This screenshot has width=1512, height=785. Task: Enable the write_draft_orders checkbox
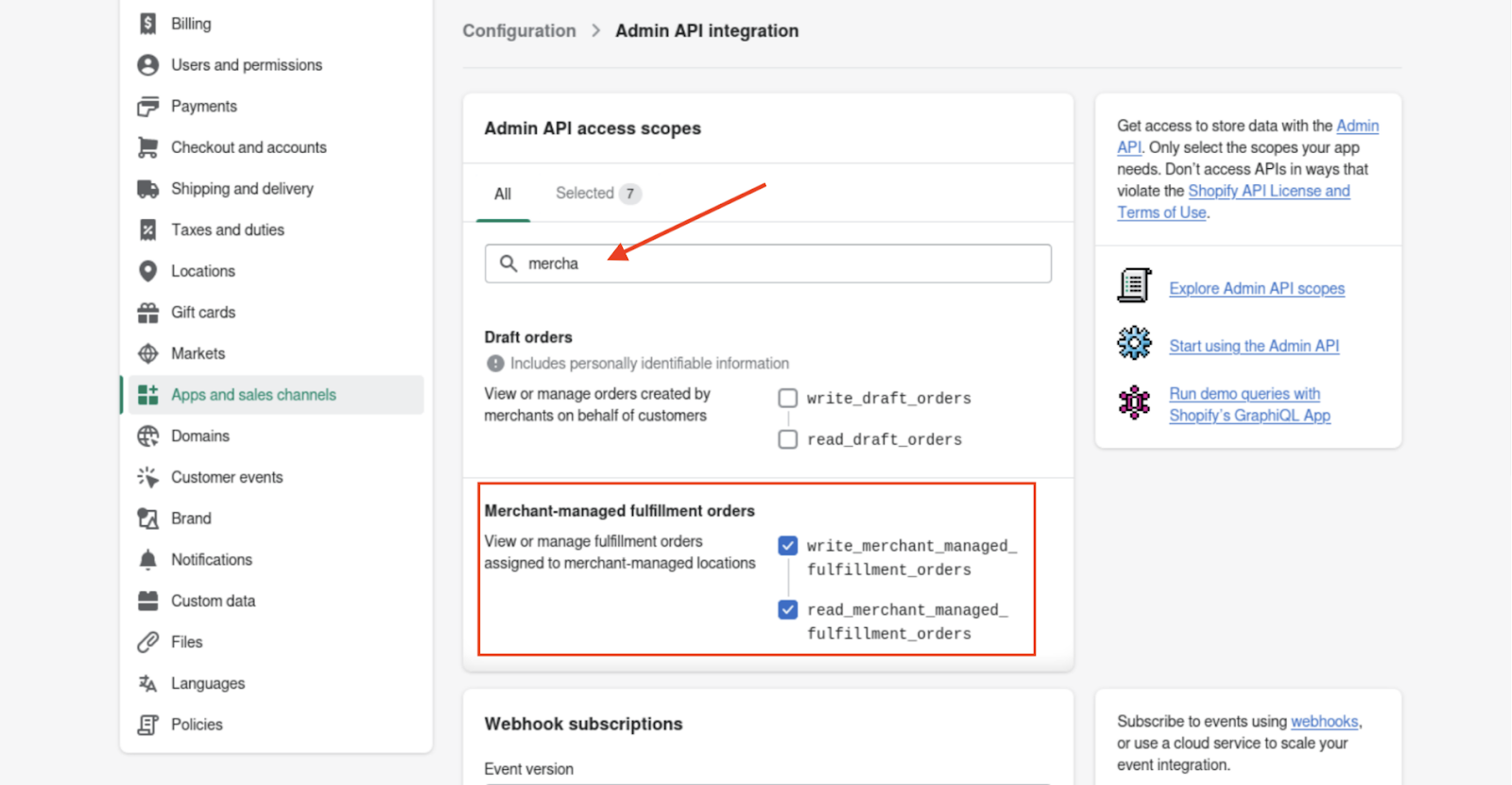(787, 398)
